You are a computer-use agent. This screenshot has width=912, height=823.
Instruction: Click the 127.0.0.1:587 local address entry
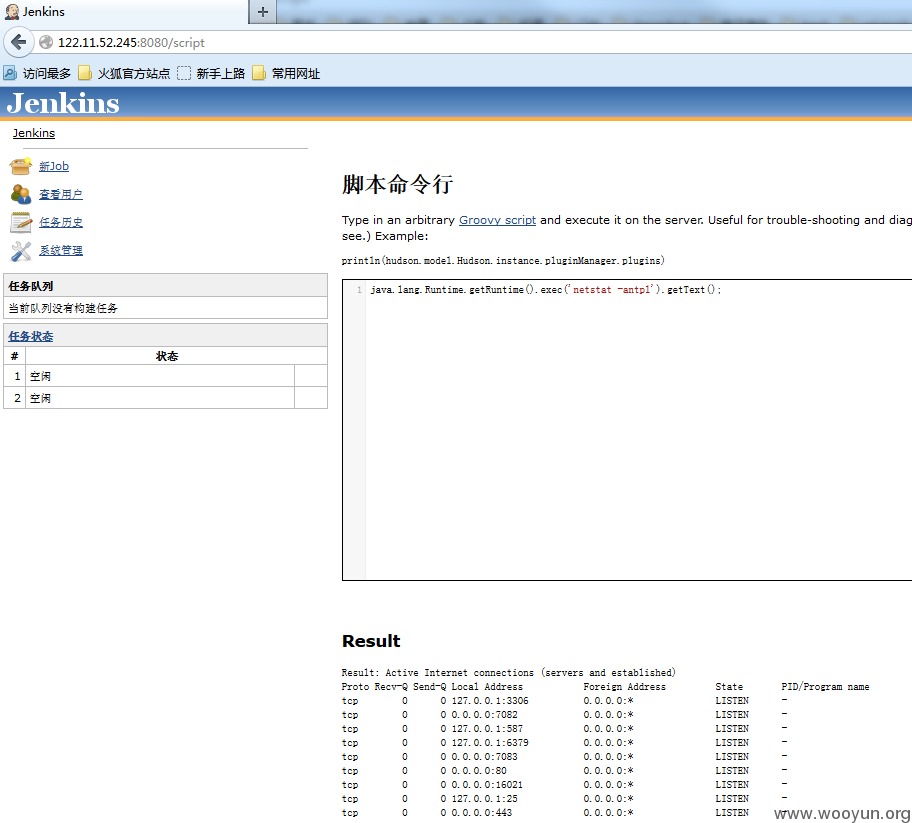[487, 729]
